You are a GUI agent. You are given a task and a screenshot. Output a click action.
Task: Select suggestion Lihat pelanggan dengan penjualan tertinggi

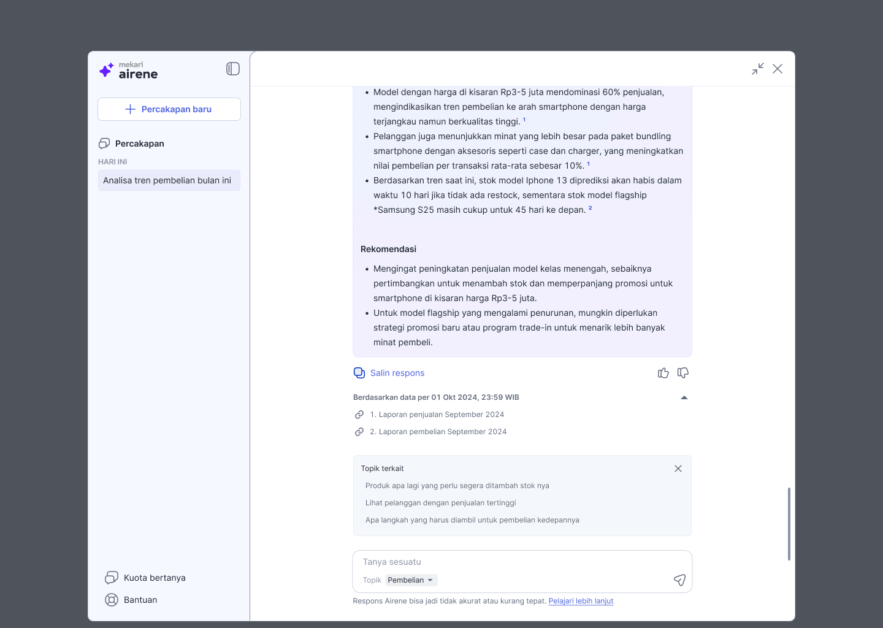(x=440, y=503)
